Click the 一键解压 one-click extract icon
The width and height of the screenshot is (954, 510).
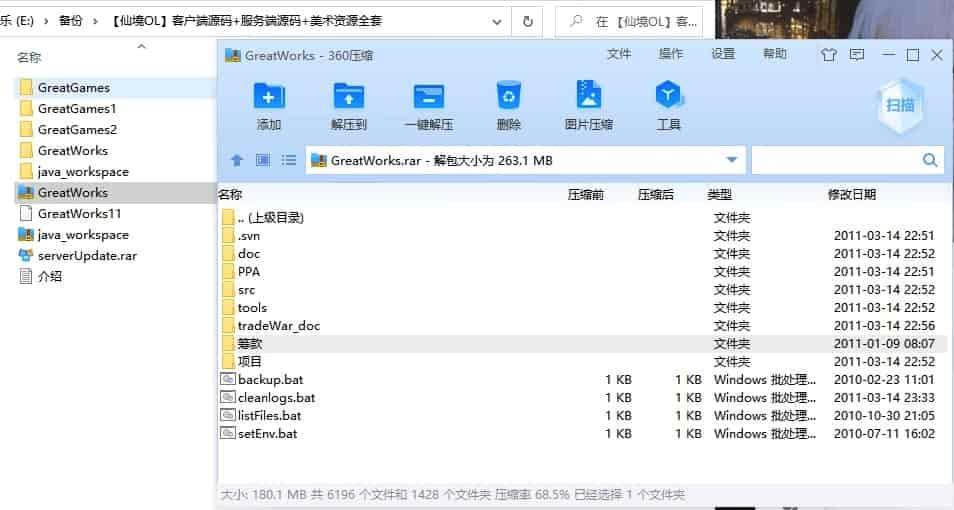point(429,97)
